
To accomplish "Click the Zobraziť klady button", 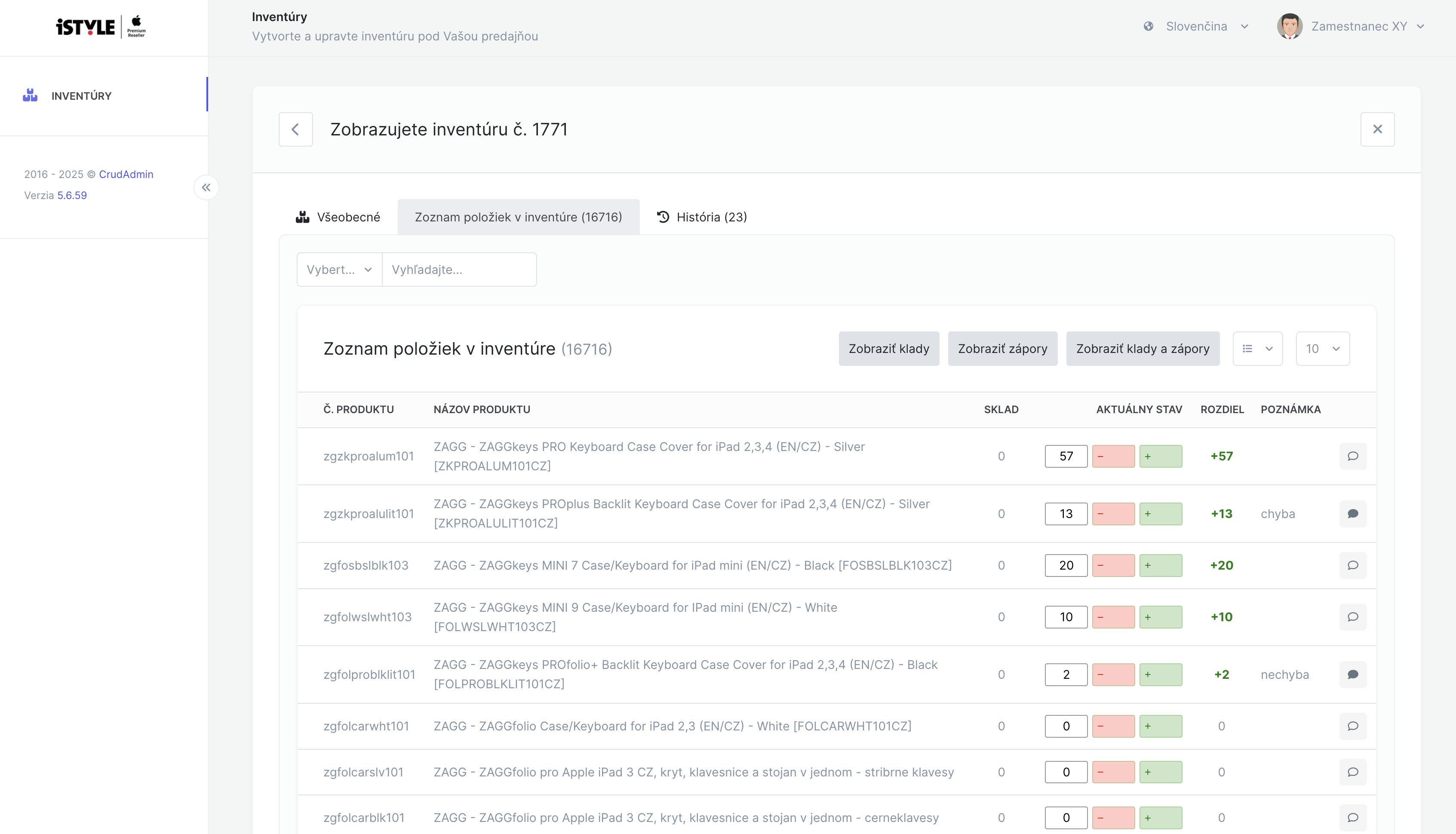I will point(888,349).
